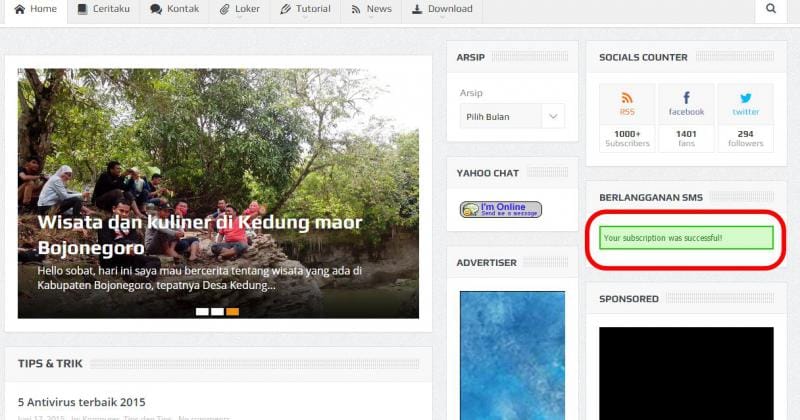The height and width of the screenshot is (420, 800).
Task: Click the Facebook counter icon
Action: (686, 97)
